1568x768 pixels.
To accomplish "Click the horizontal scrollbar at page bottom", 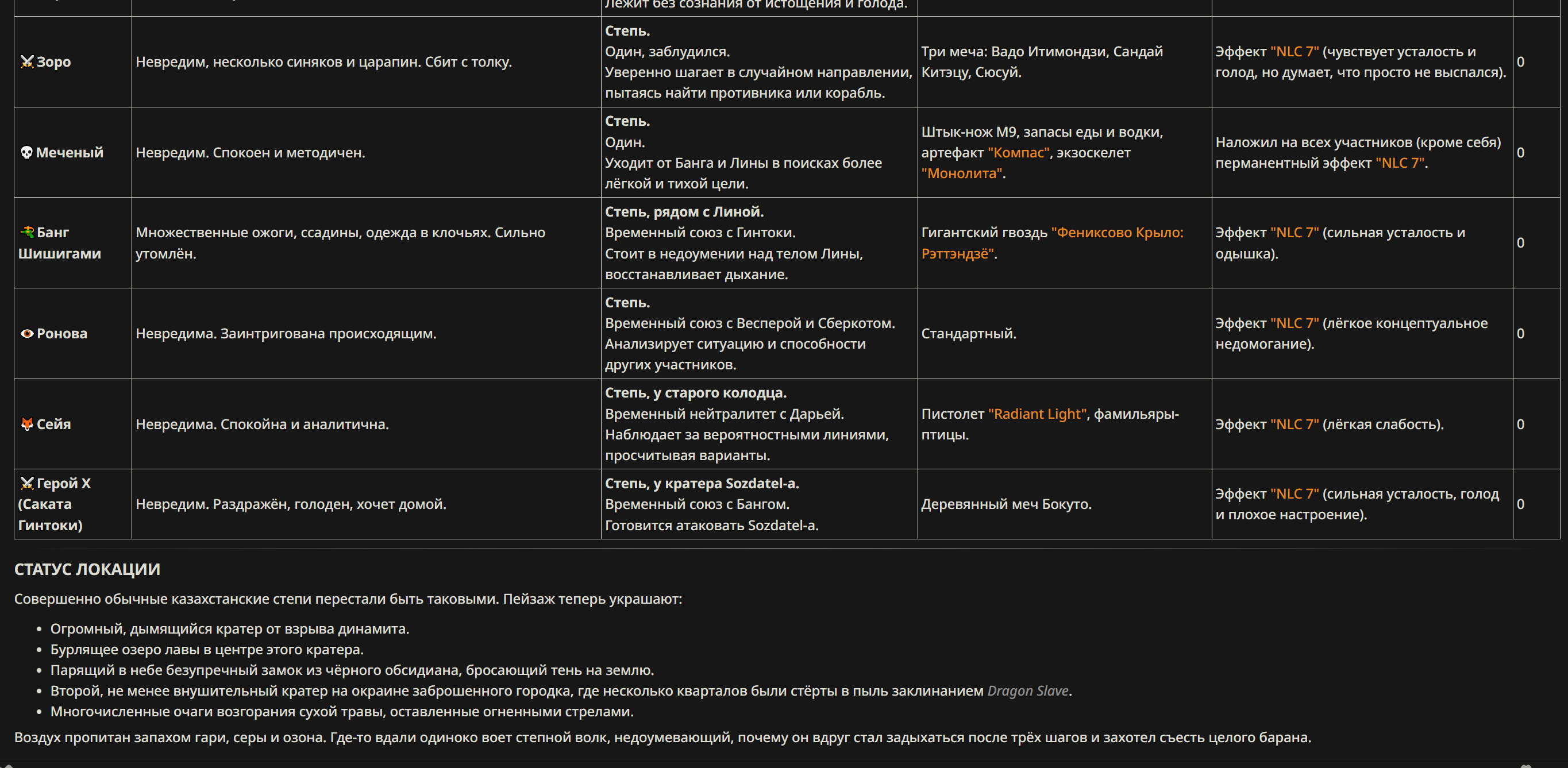I will click(x=784, y=766).
